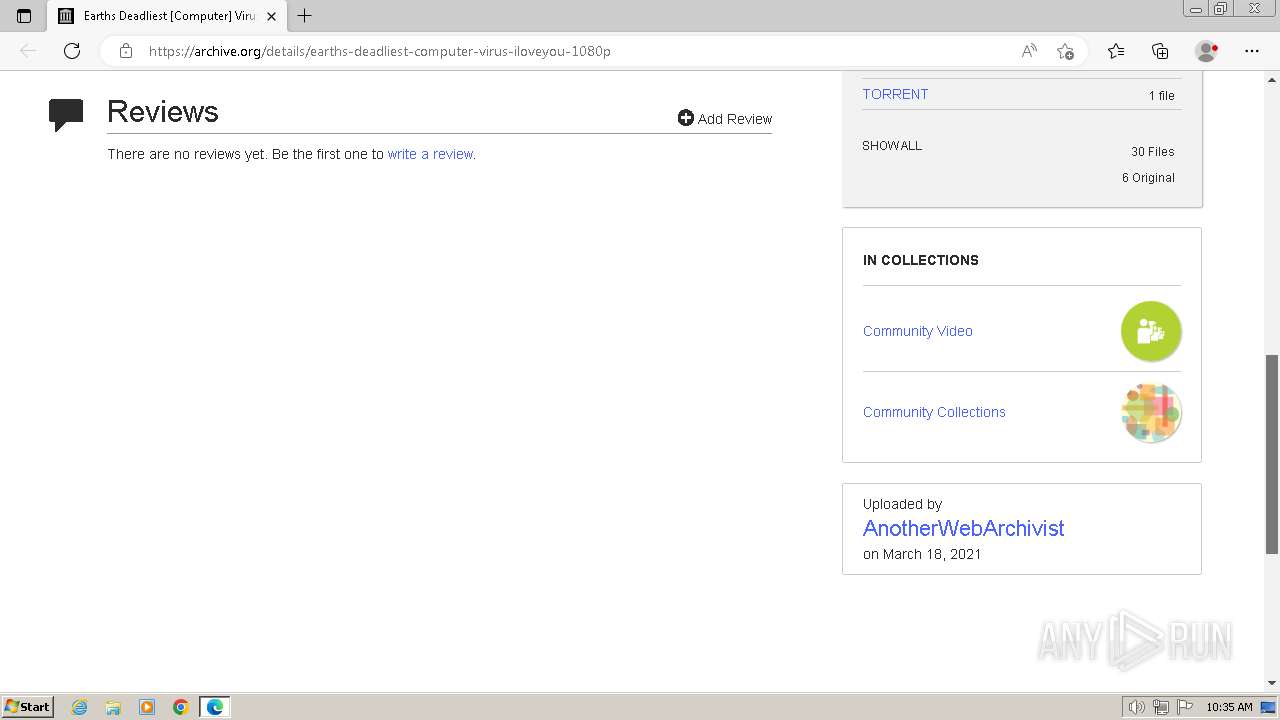Open File Explorer folder in taskbar

[x=113, y=707]
